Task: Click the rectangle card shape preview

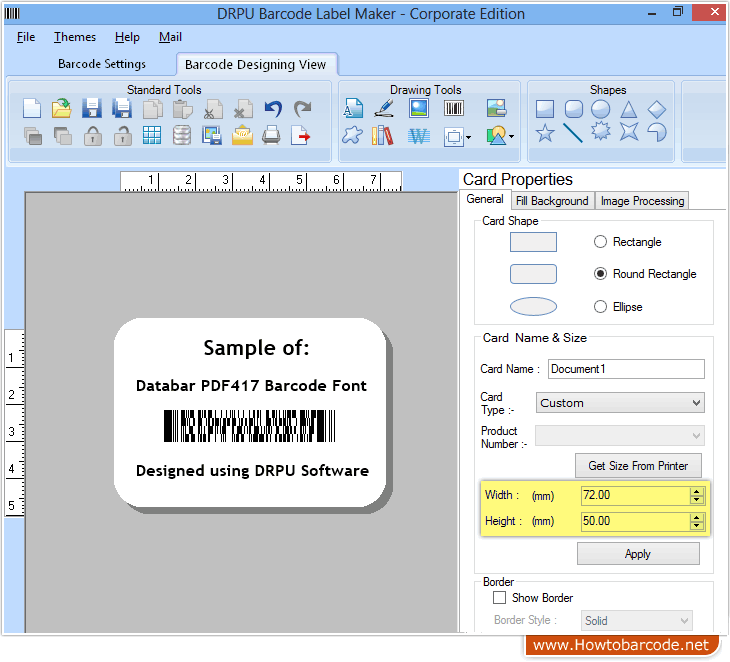Action: coord(533,242)
